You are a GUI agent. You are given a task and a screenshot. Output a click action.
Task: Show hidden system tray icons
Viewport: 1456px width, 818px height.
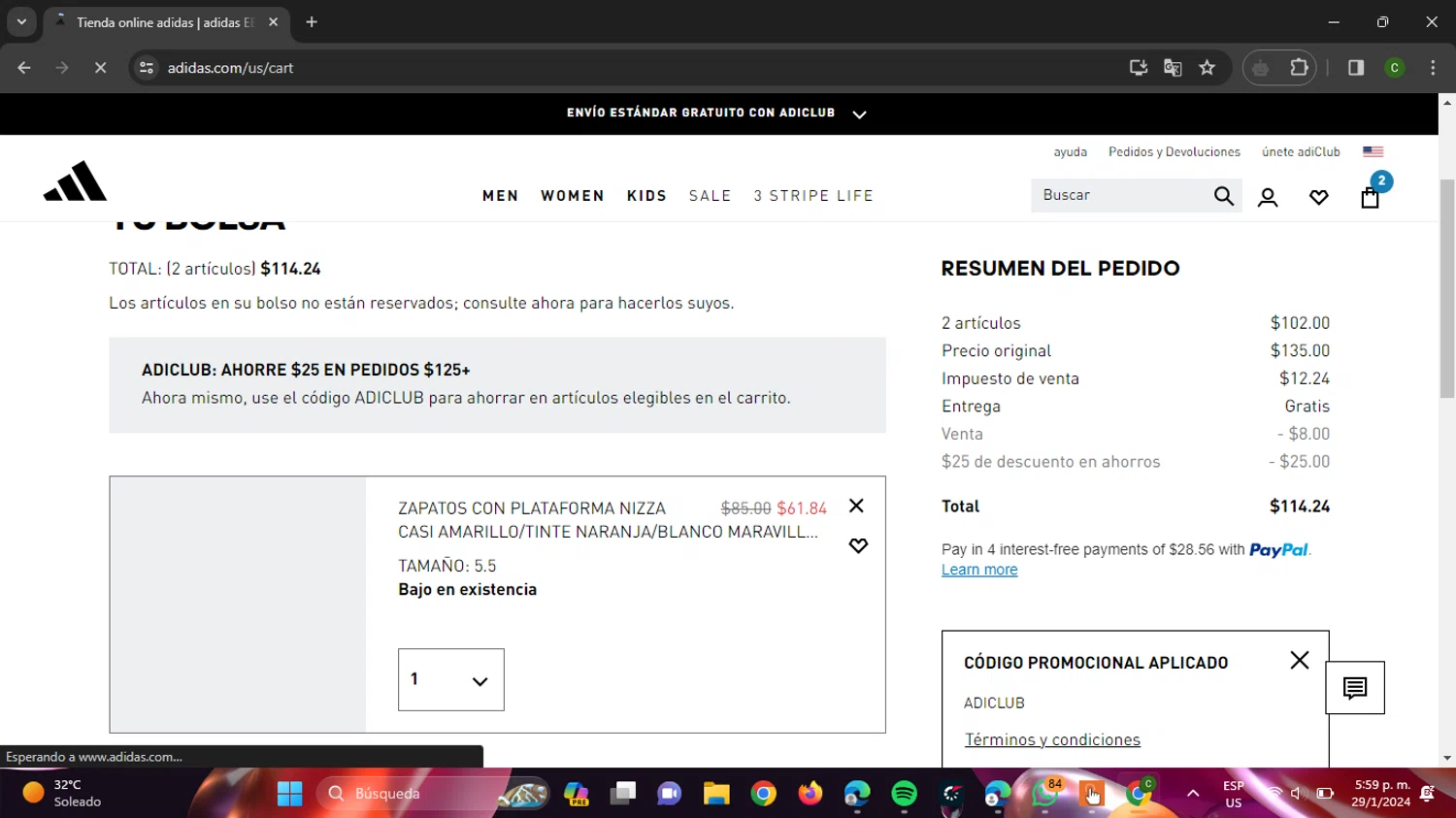tap(1193, 794)
